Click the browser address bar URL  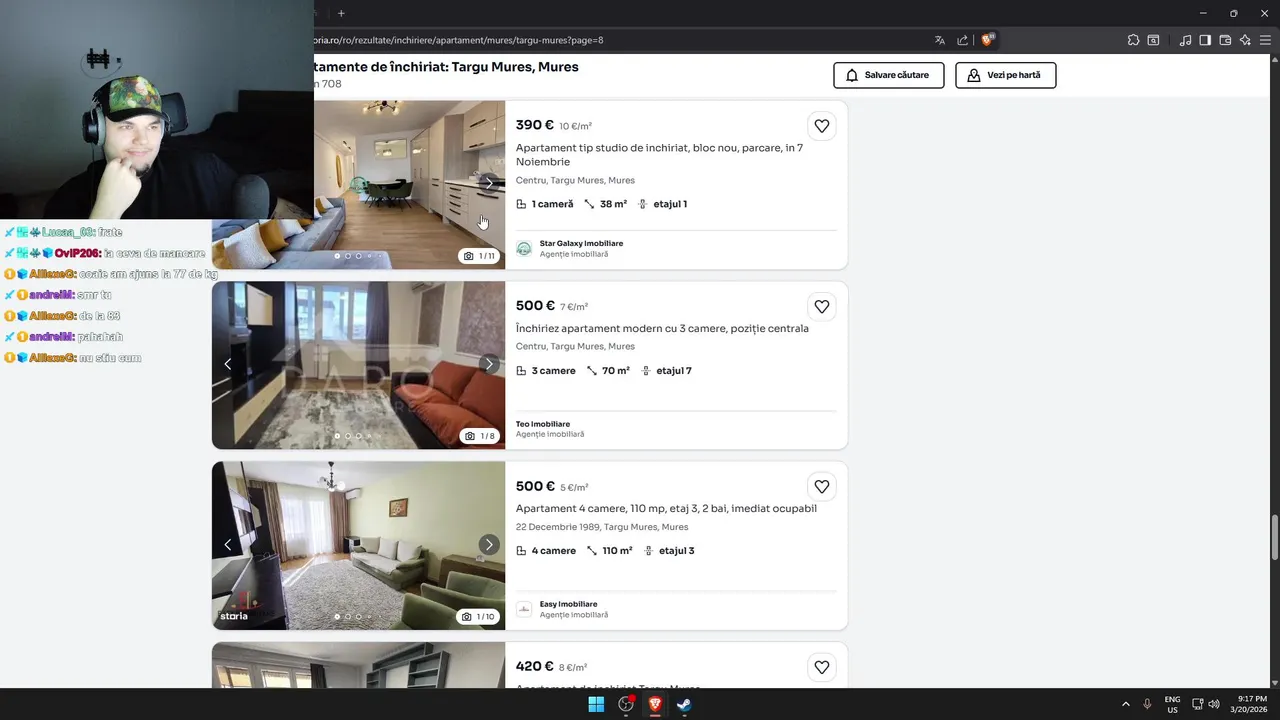[x=458, y=40]
